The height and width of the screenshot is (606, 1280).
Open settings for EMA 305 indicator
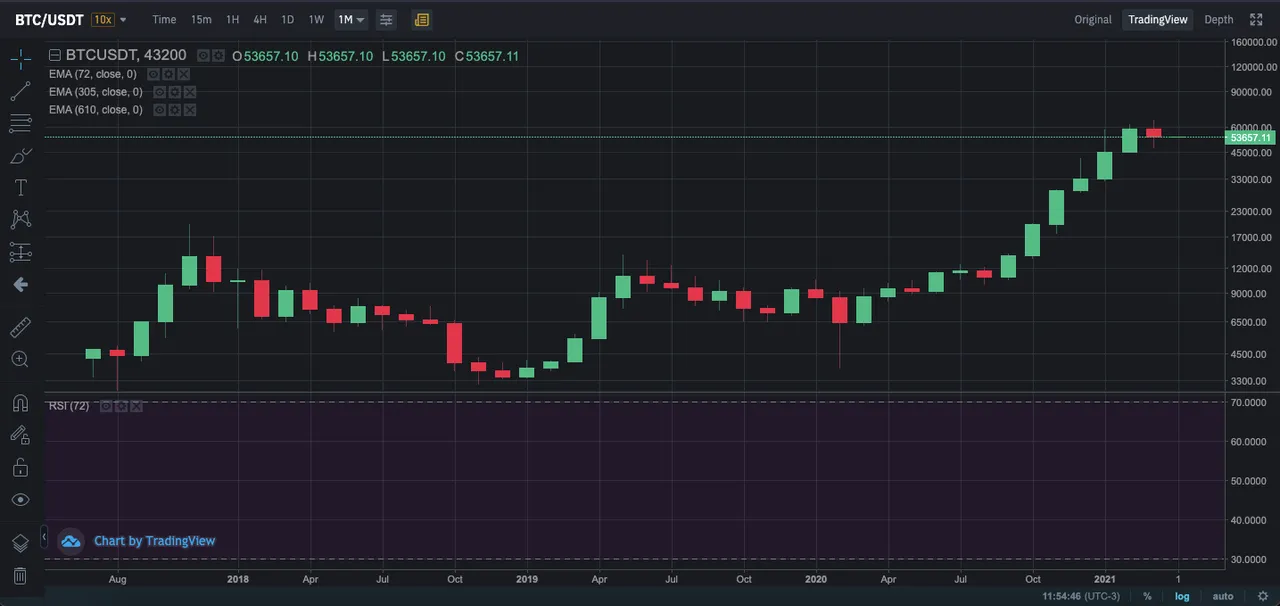174,92
